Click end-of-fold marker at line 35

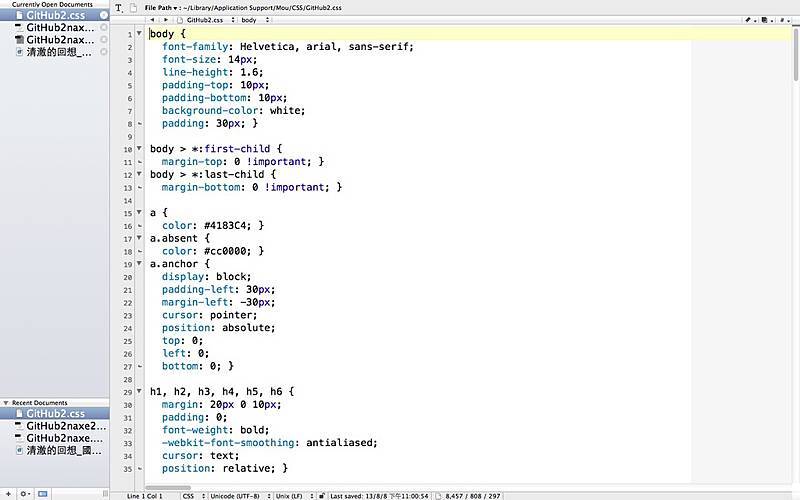[x=140, y=468]
